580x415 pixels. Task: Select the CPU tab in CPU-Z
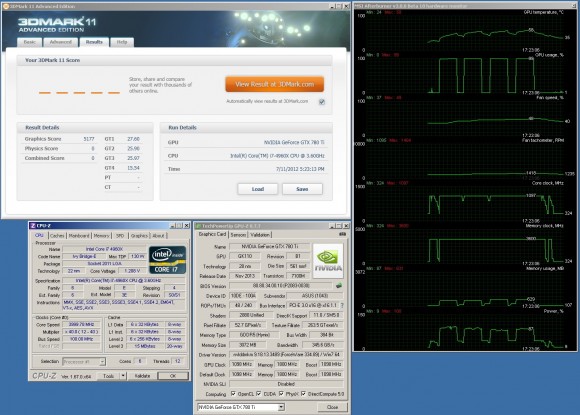[x=39, y=235]
